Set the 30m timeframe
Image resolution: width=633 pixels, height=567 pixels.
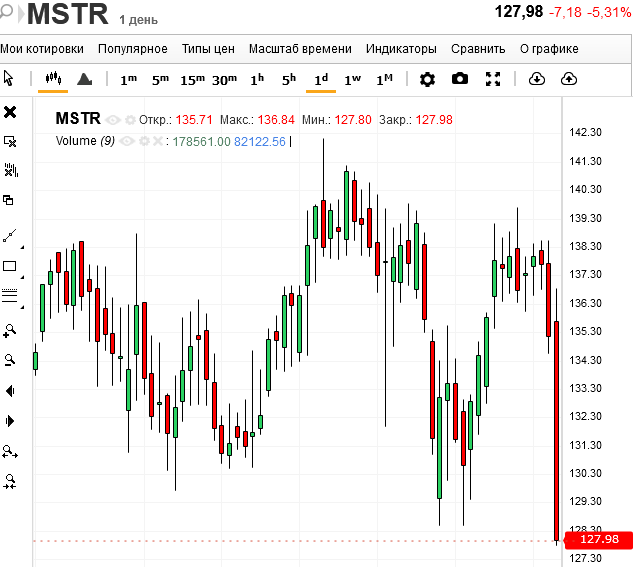pos(224,80)
